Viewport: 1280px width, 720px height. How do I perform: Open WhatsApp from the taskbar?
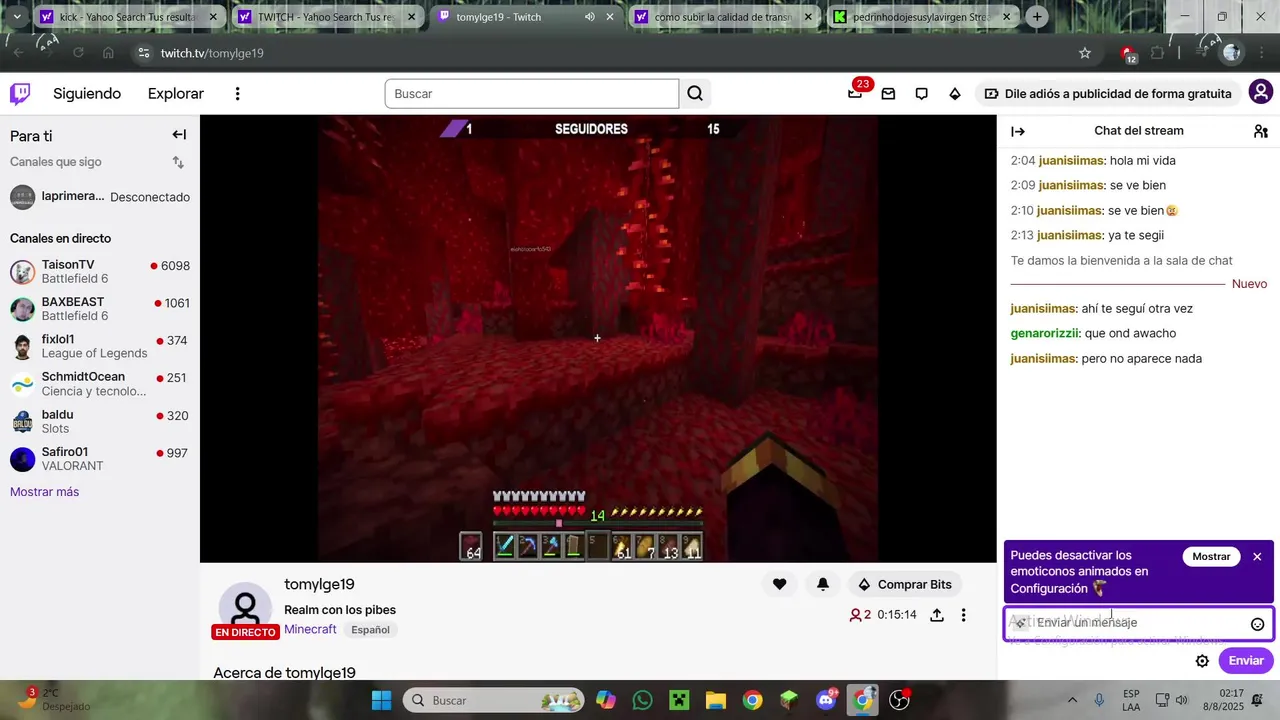pyautogui.click(x=642, y=700)
